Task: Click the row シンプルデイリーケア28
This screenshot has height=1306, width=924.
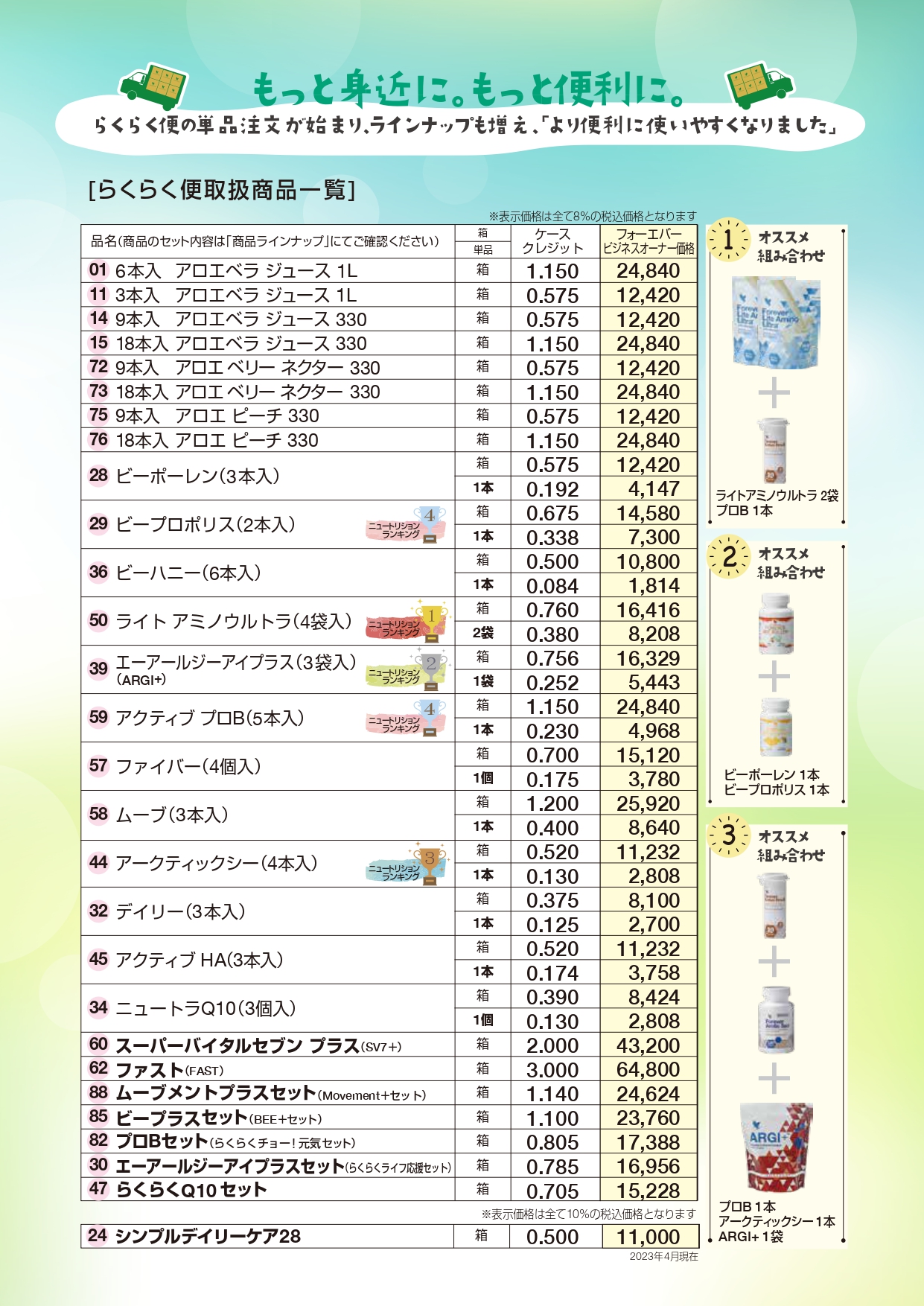Action: [x=389, y=1236]
